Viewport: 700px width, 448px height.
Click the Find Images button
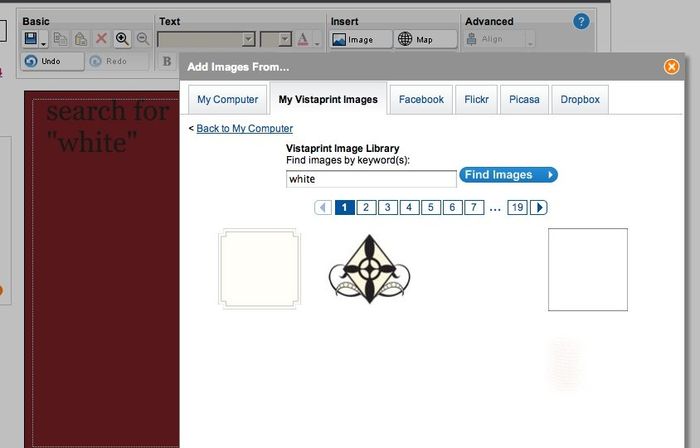(508, 175)
